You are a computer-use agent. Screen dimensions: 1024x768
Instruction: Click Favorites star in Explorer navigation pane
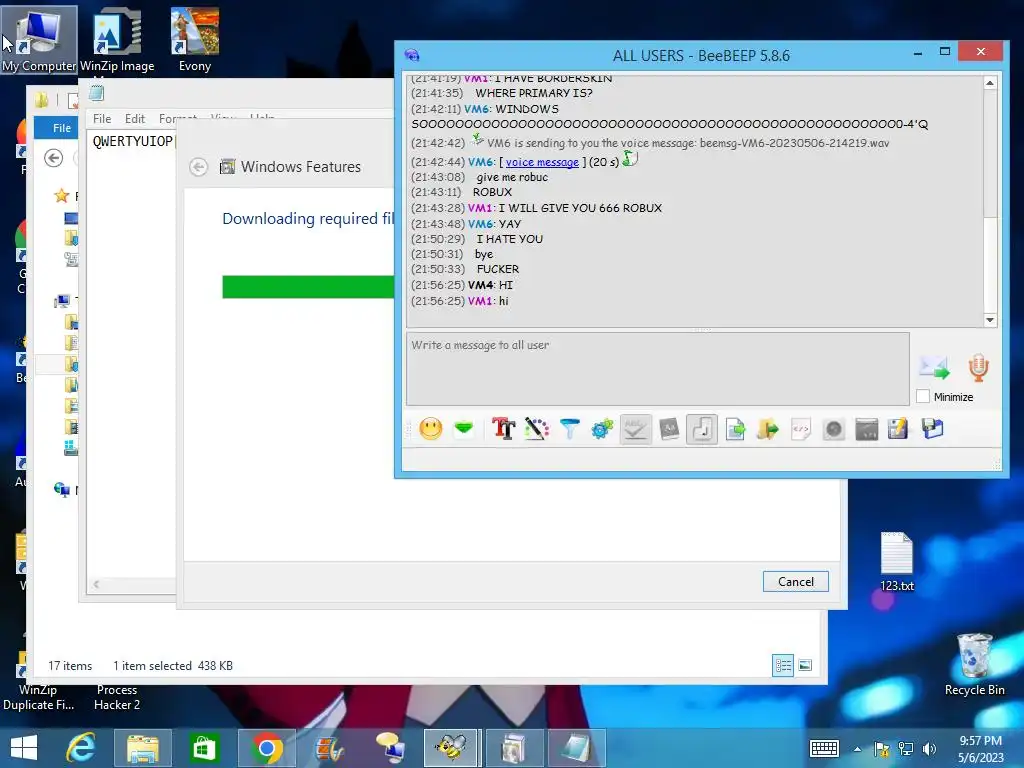click(61, 195)
